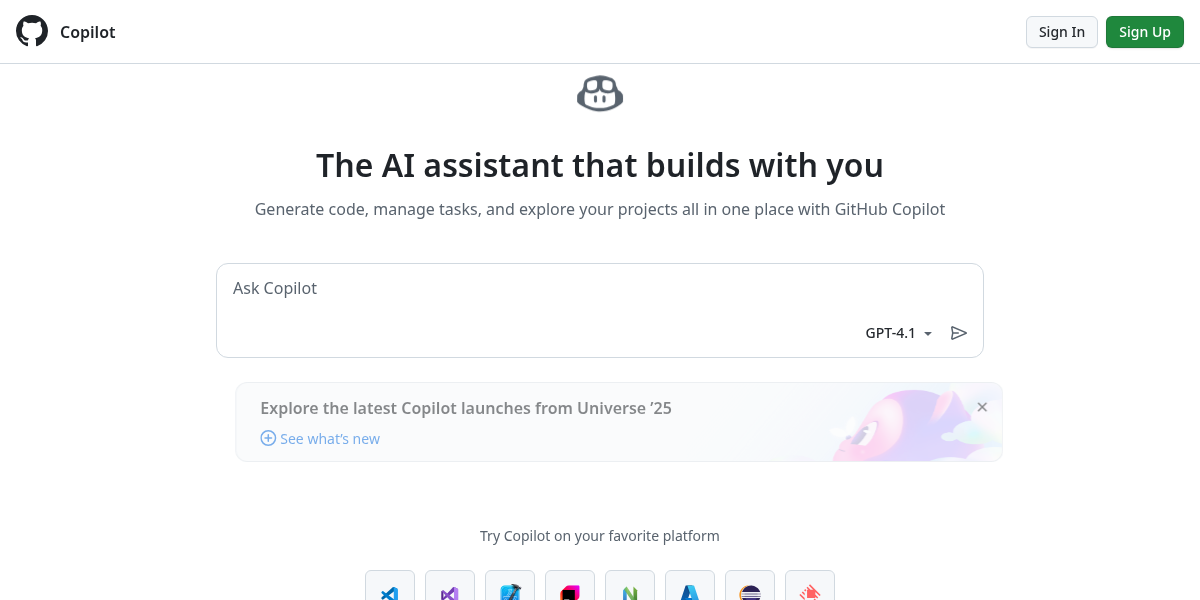Click the green Sign Up button

pyautogui.click(x=1144, y=31)
